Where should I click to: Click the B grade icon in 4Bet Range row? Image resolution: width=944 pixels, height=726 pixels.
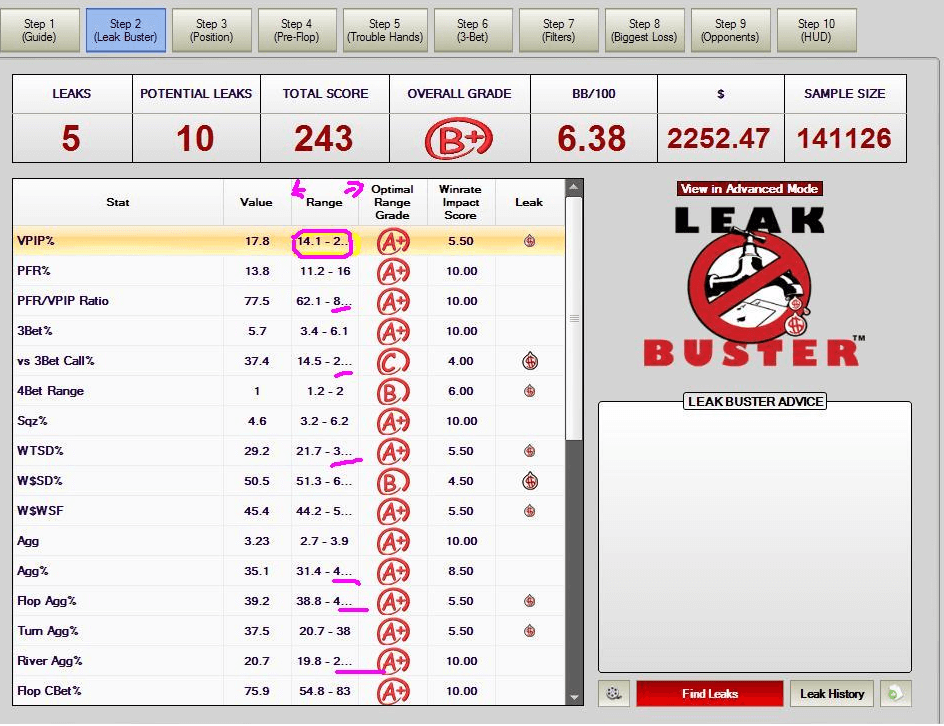coord(392,391)
